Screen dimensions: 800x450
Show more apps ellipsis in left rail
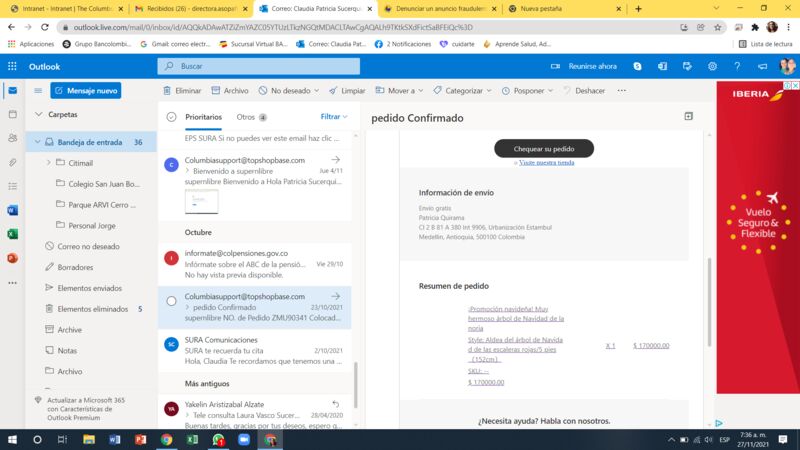click(13, 283)
